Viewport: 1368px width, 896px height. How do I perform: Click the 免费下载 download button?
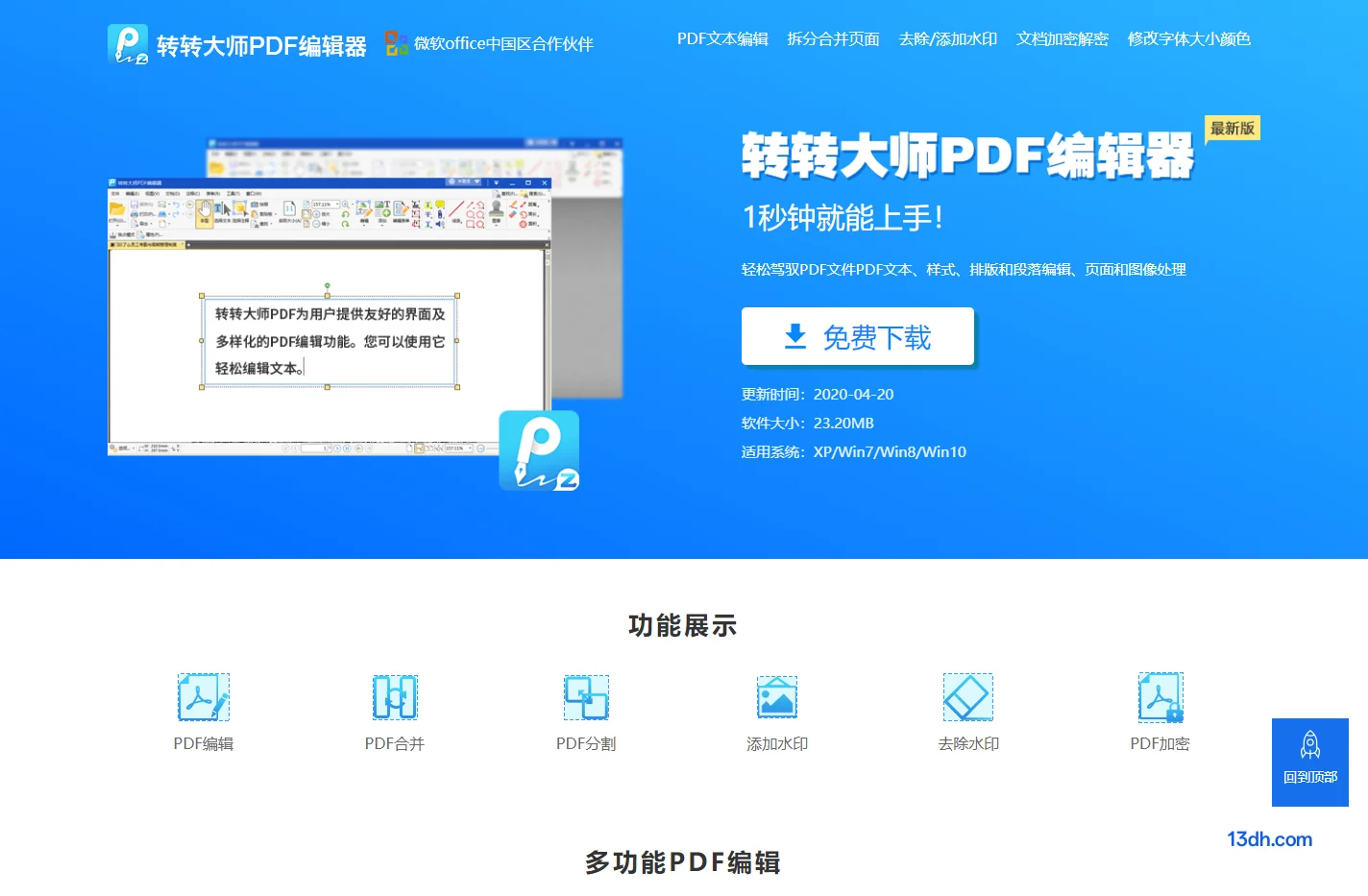click(x=858, y=336)
